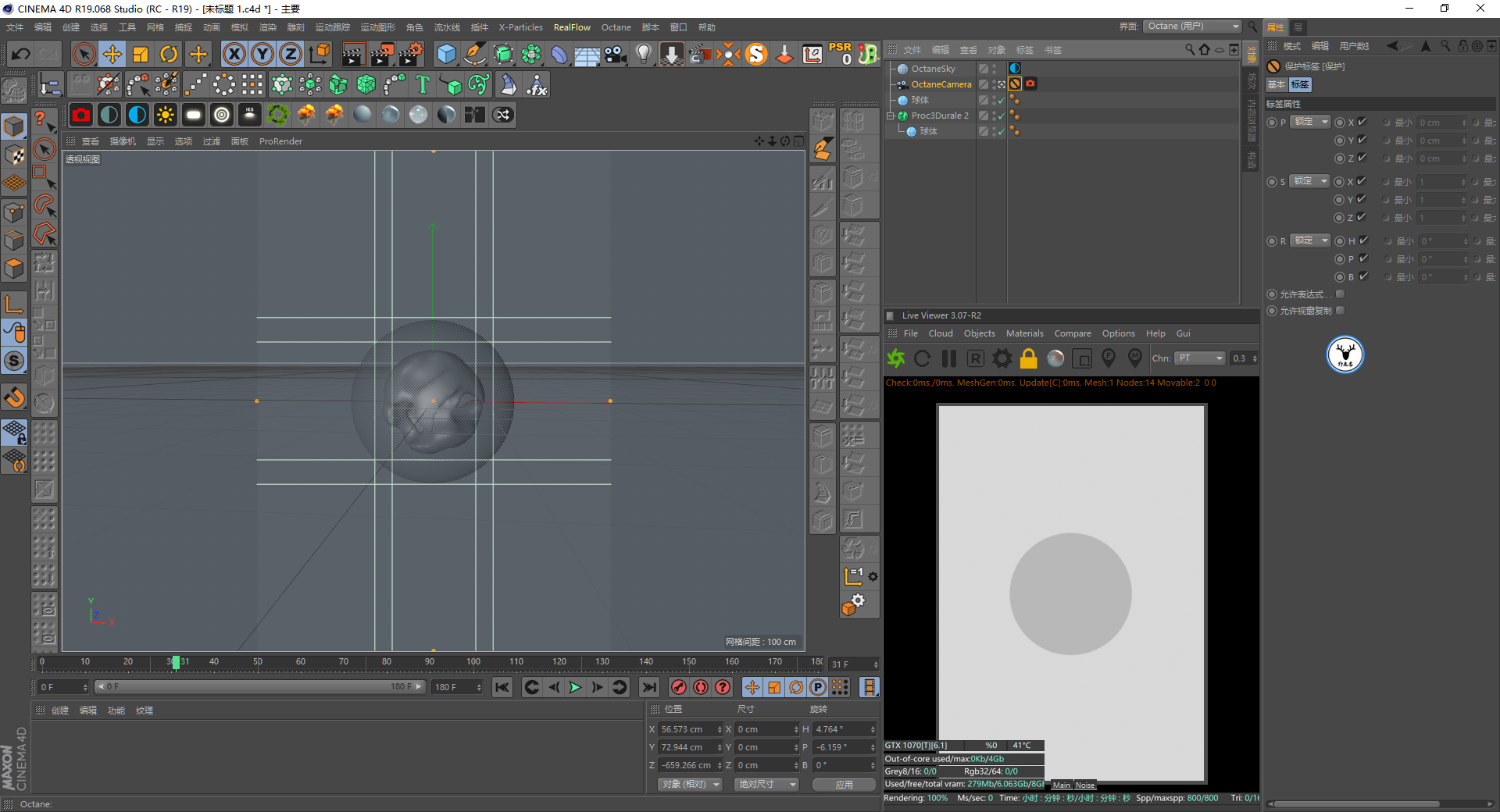Toggle autokeying red button
This screenshot has width=1500, height=812.
[701, 687]
